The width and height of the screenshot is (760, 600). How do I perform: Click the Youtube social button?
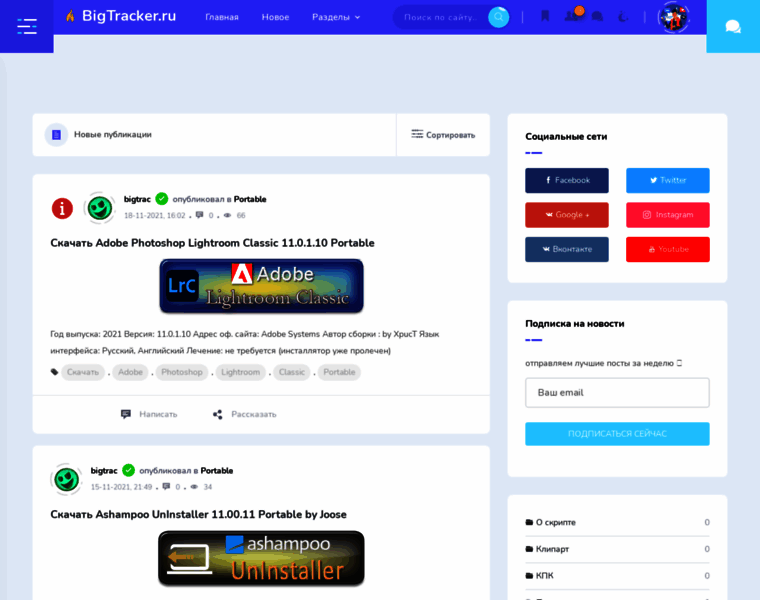coord(667,249)
